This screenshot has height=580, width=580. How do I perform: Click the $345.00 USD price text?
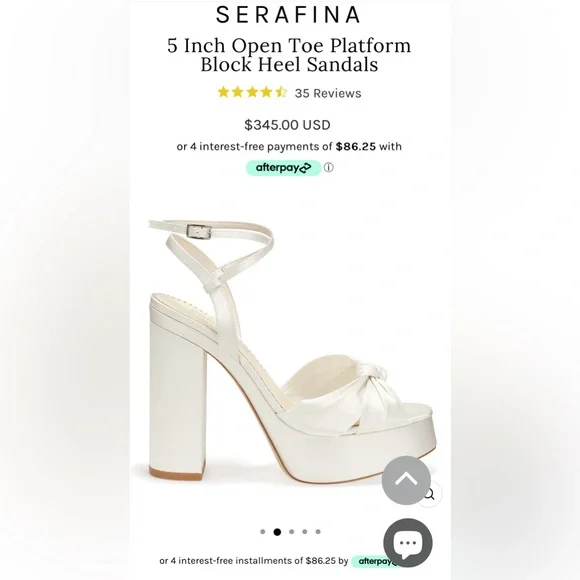287,125
